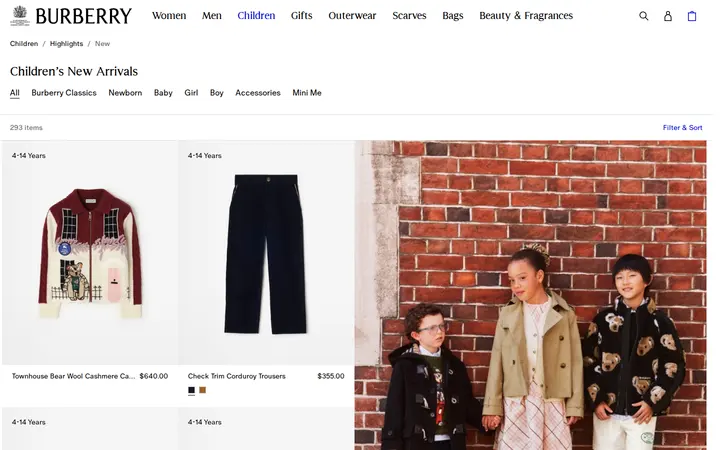This screenshot has height=450, width=720.
Task: Select the Boy tab
Action: (x=217, y=93)
